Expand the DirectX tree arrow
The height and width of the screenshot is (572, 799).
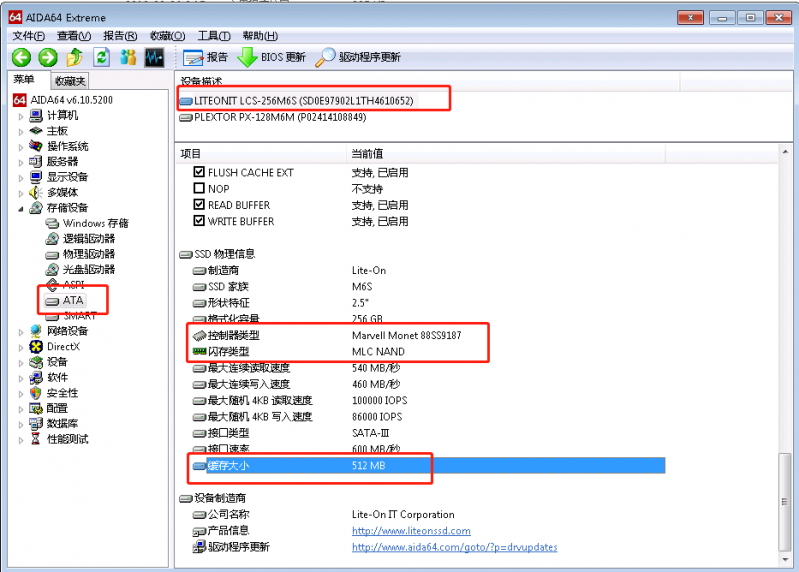pos(21,347)
